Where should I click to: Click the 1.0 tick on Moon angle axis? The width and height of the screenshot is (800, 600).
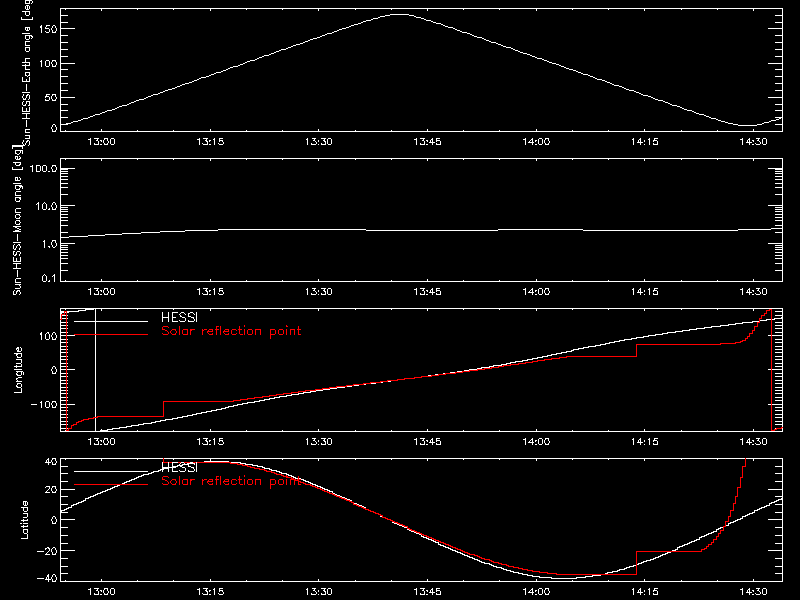coord(49,244)
